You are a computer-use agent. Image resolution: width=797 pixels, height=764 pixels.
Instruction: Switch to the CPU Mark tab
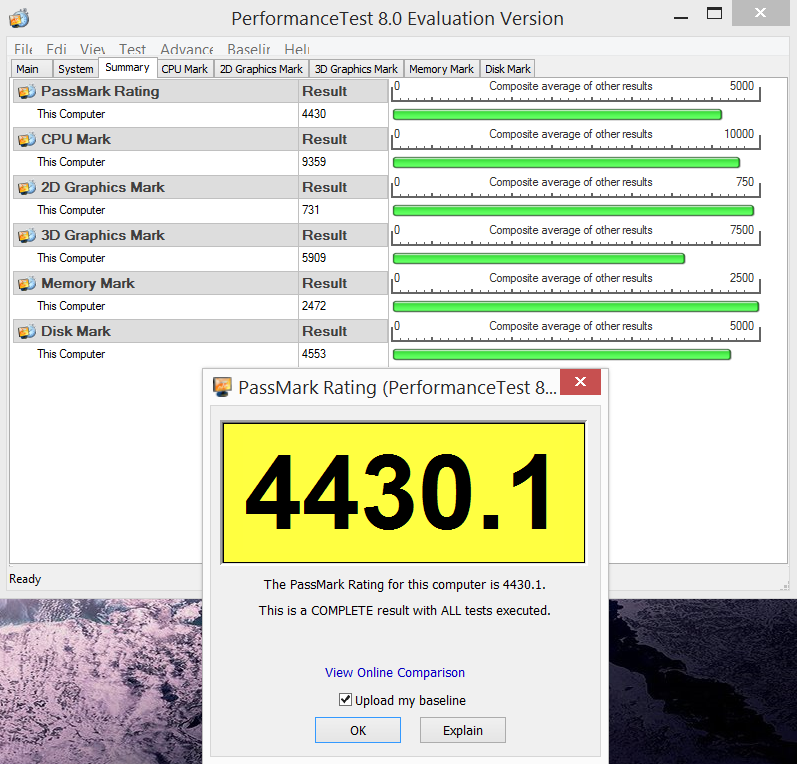(185, 69)
